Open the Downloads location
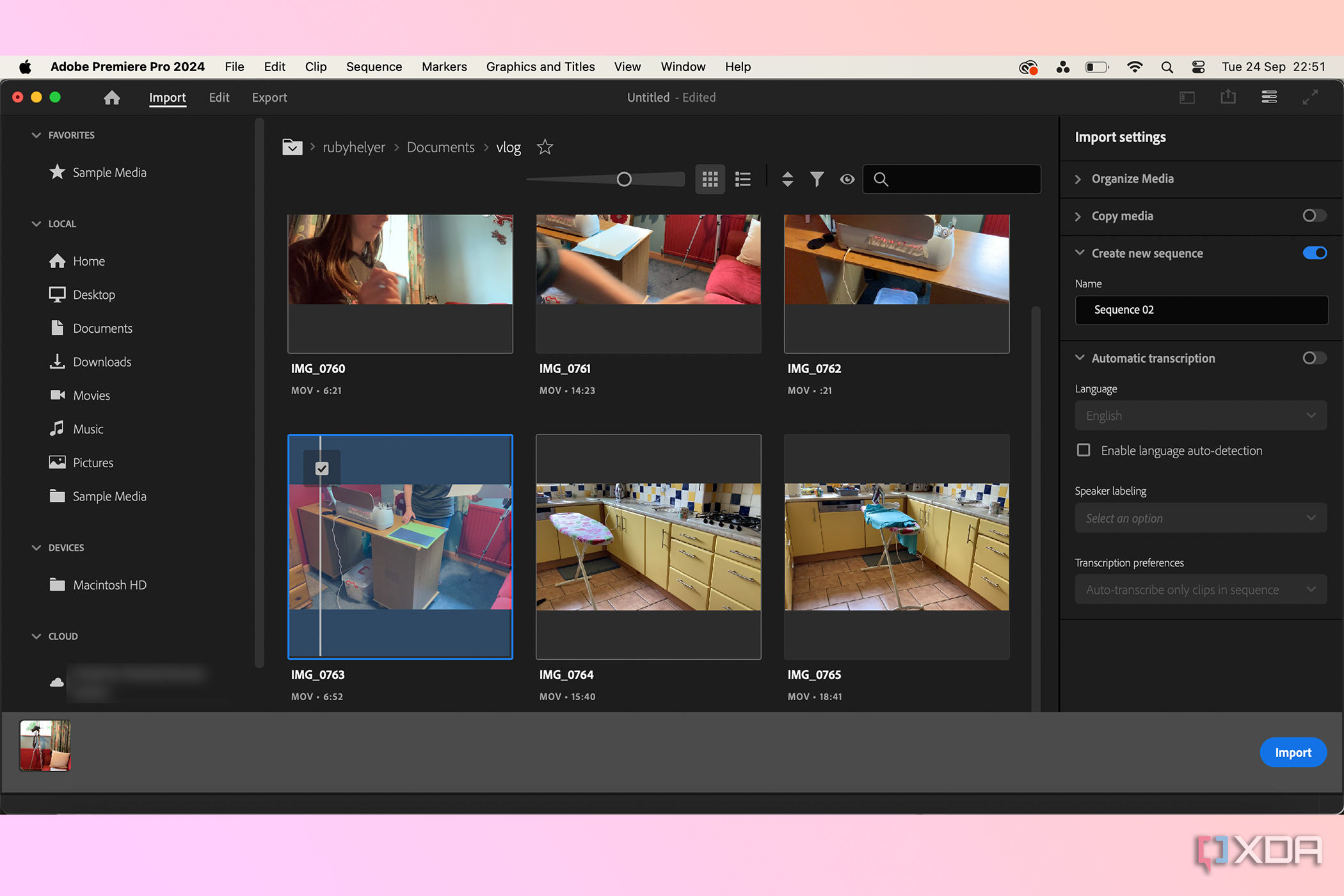This screenshot has height=896, width=1344. point(90,362)
